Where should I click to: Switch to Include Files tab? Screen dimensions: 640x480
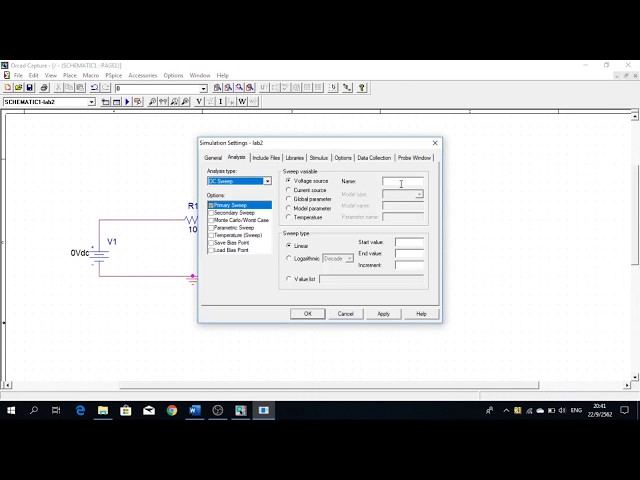pos(266,158)
